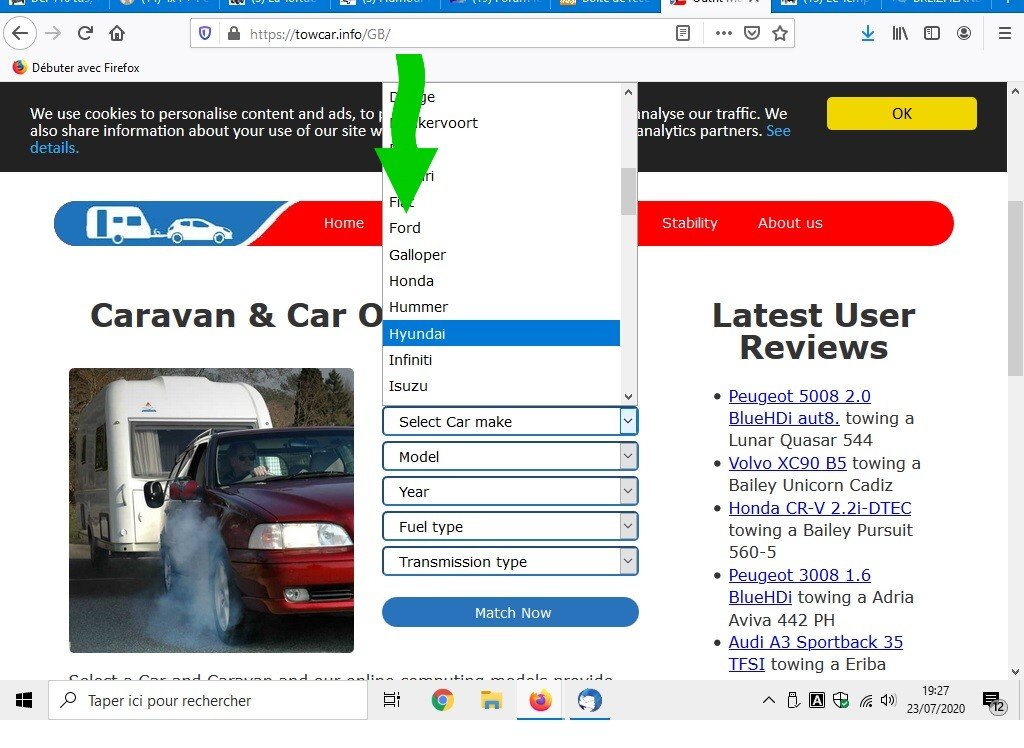Image resolution: width=1024 pixels, height=748 pixels.
Task: Click the caravan and car site logo
Action: point(161,223)
